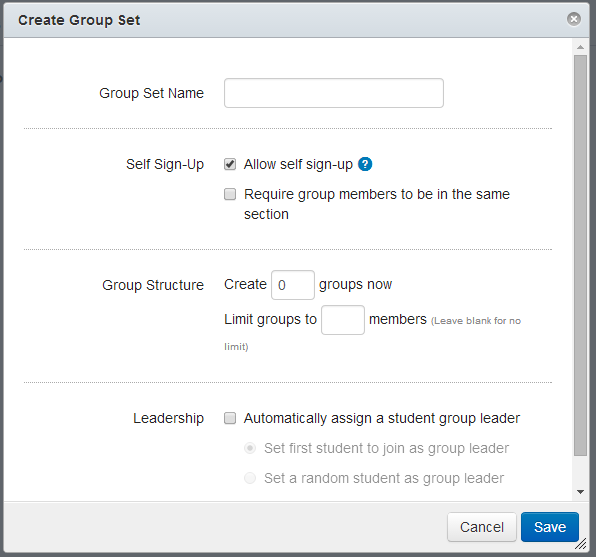The height and width of the screenshot is (557, 596).
Task: Click the Leadership section label
Action: 168,418
